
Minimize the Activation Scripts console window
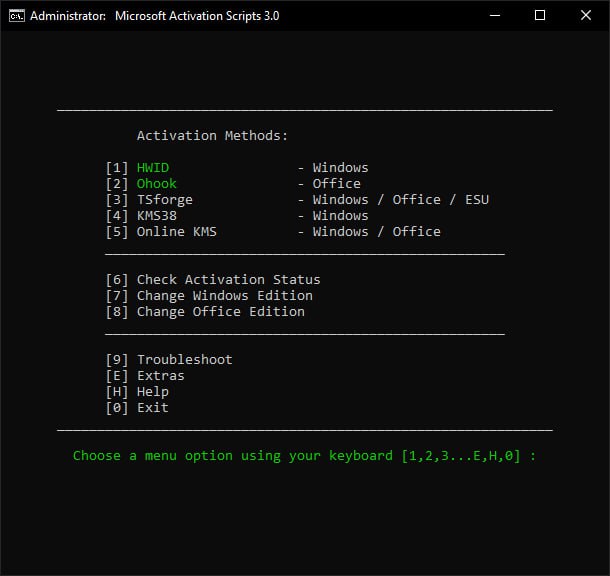(x=494, y=16)
